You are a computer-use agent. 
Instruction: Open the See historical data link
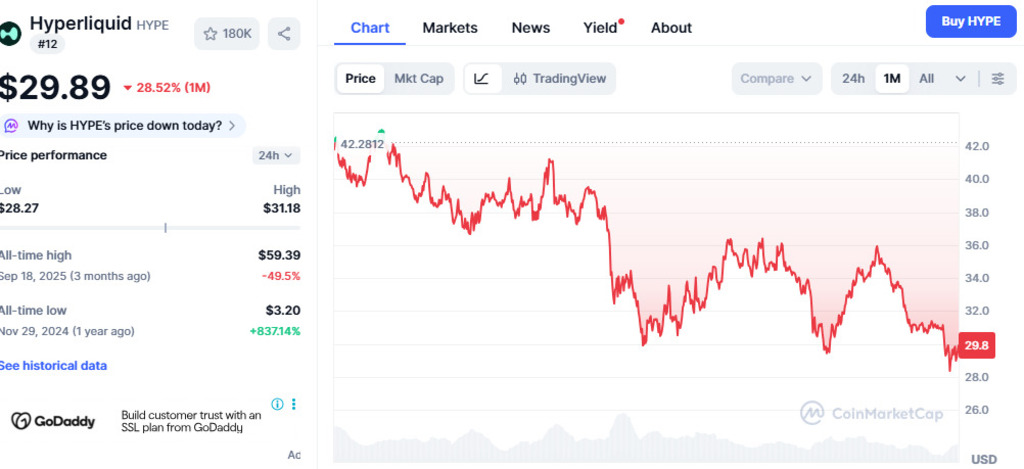(x=53, y=366)
